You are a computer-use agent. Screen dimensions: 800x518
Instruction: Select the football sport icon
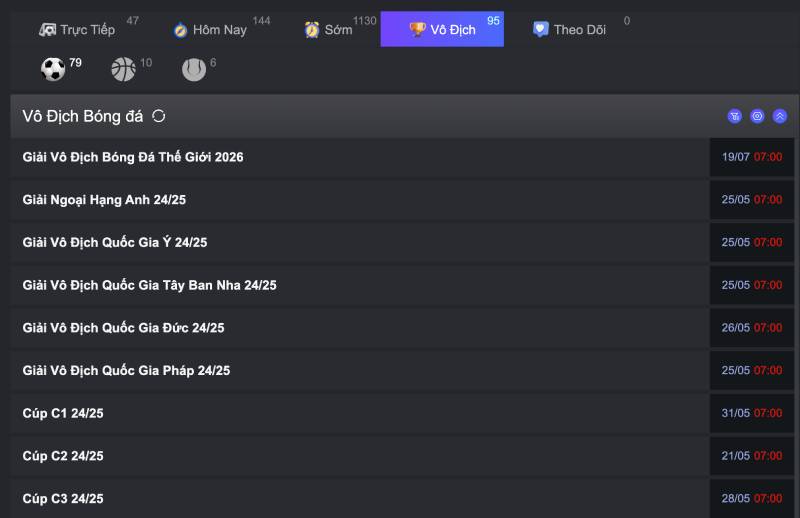tap(53, 69)
